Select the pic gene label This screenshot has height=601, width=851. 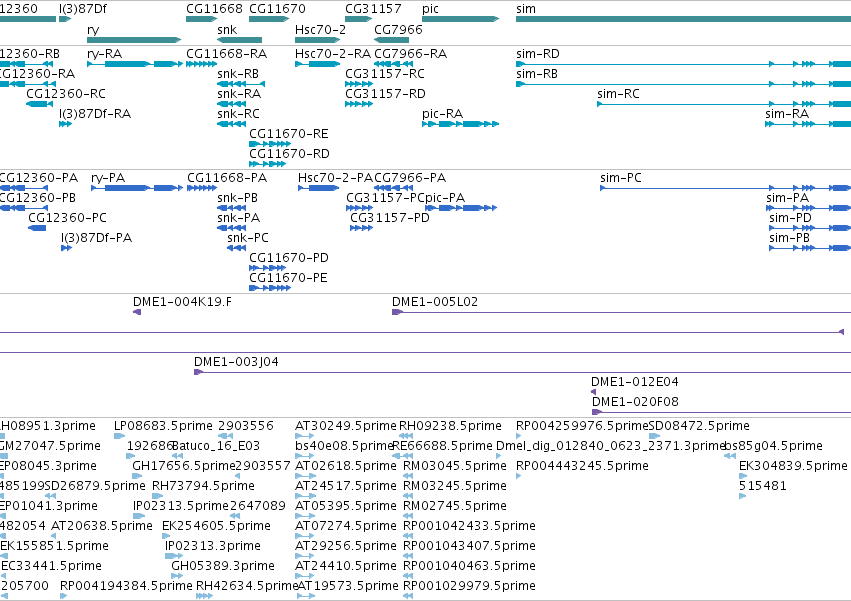[430, 9]
